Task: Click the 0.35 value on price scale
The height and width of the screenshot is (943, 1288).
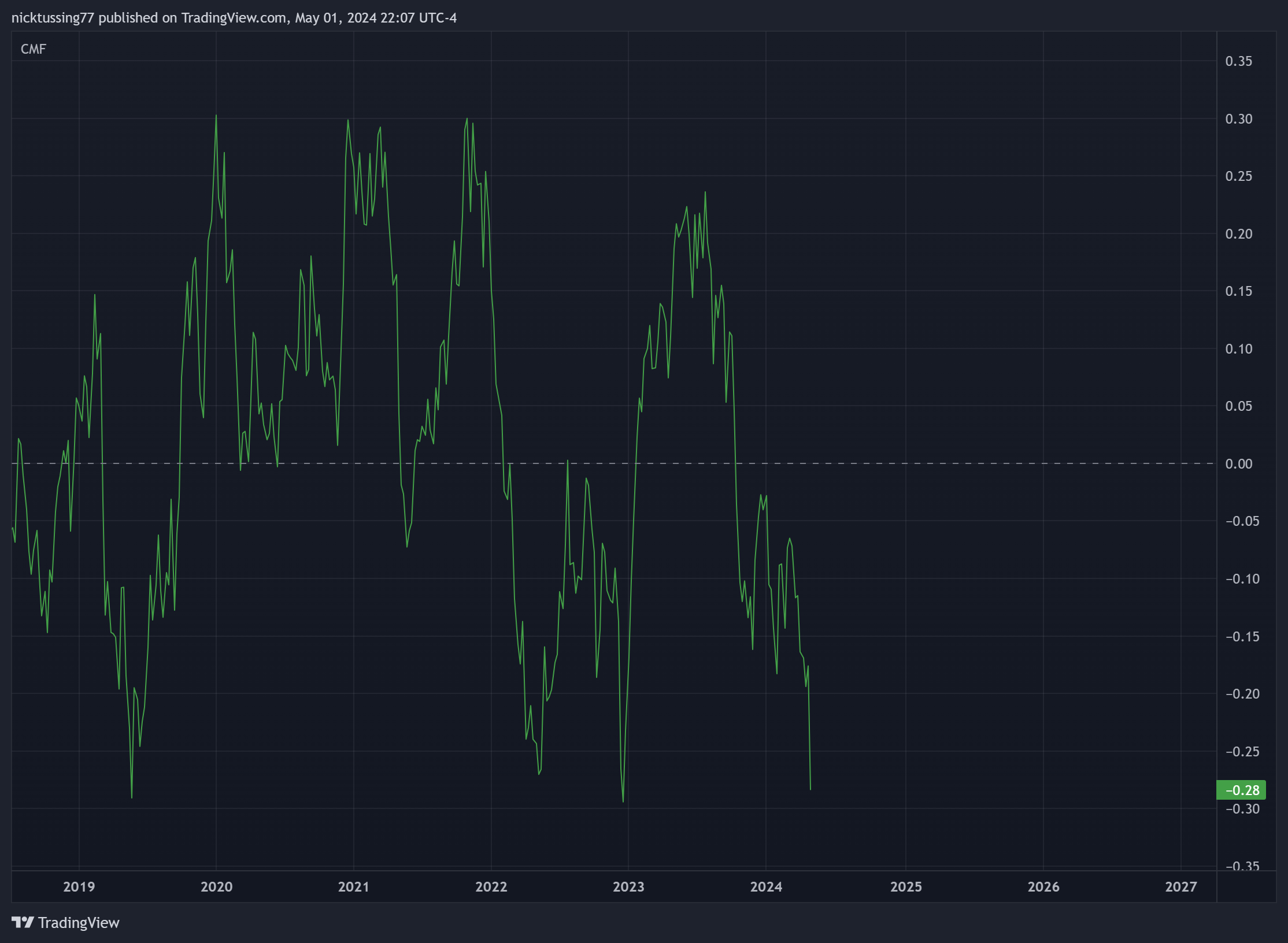Action: pos(1239,61)
